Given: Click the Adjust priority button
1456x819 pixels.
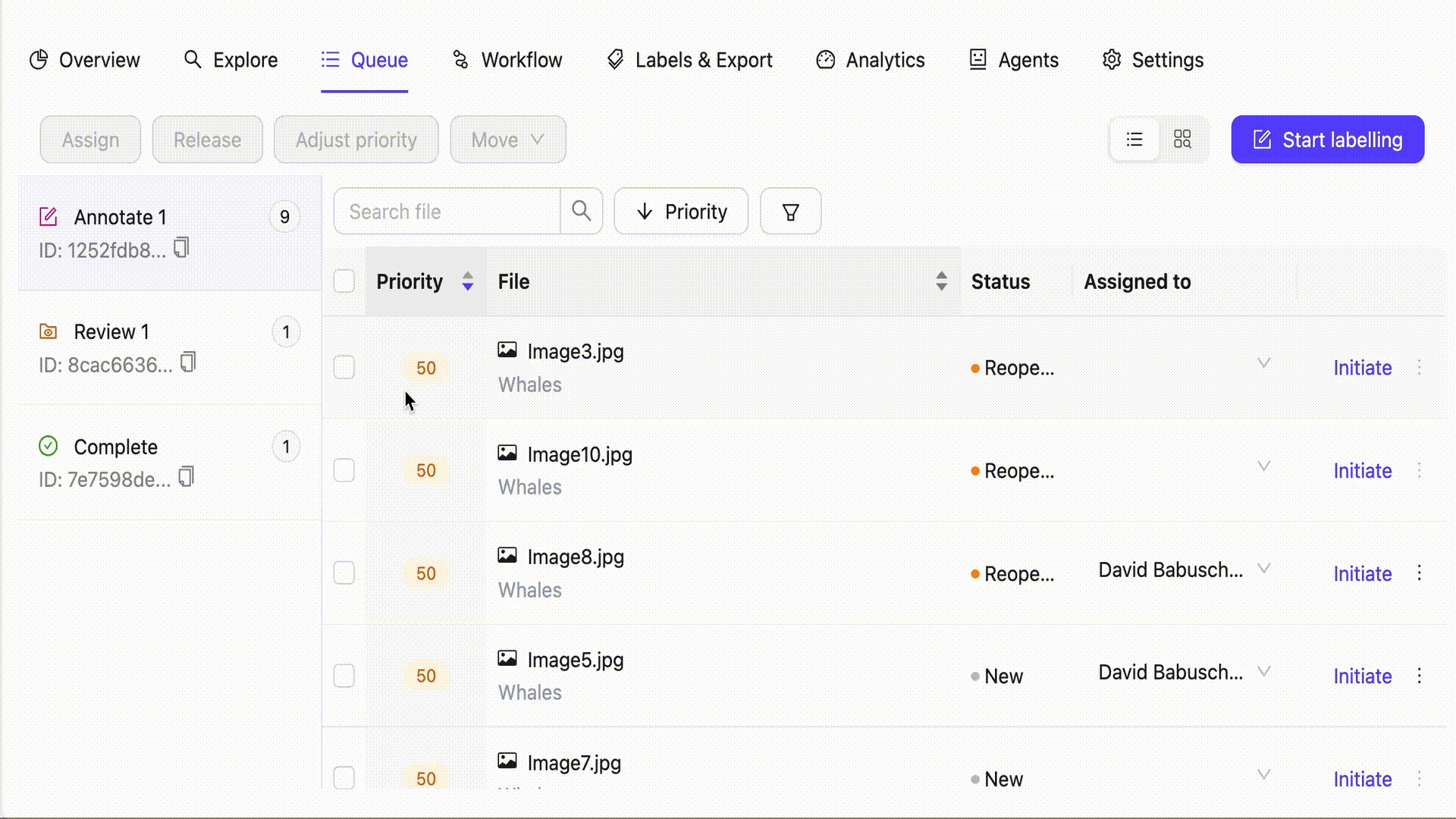Looking at the screenshot, I should [x=356, y=140].
